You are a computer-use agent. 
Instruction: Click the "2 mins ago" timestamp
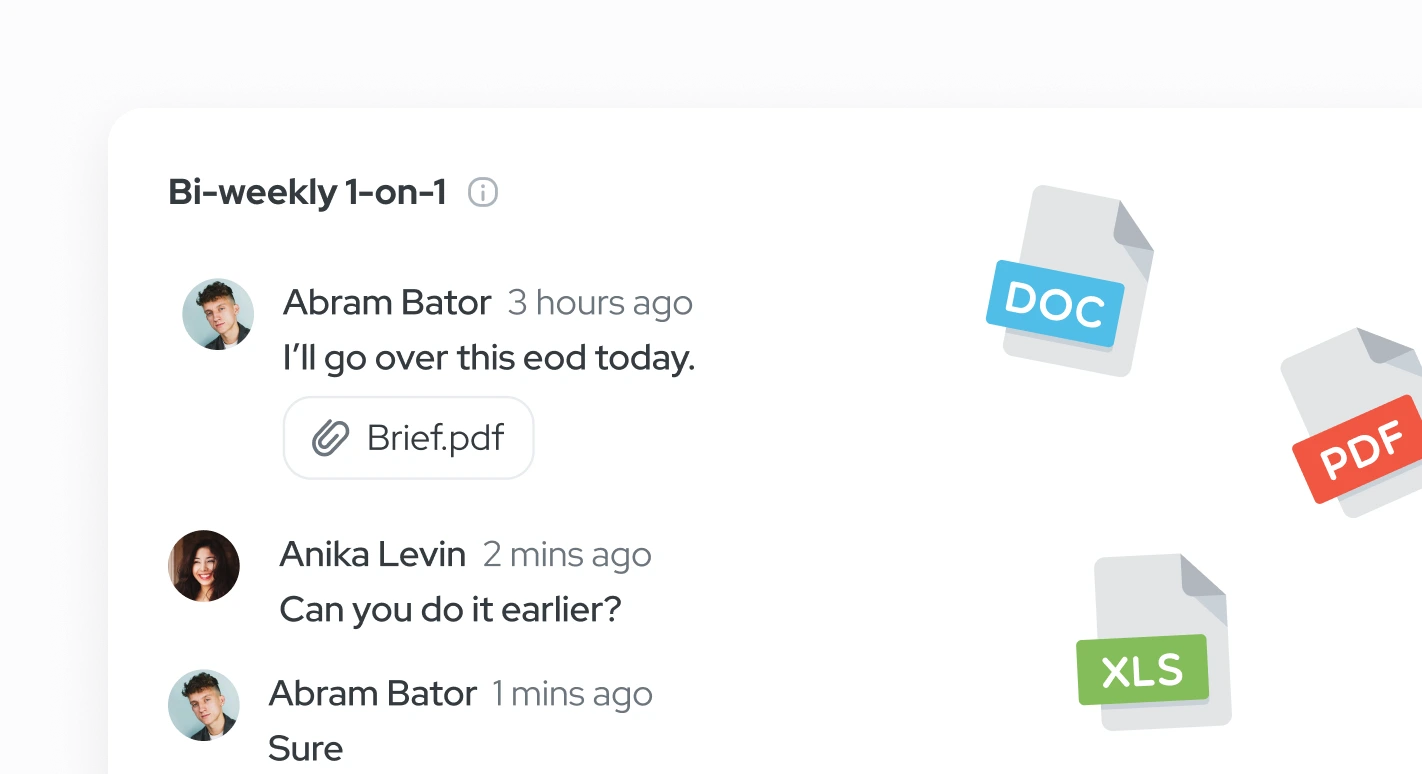point(567,555)
